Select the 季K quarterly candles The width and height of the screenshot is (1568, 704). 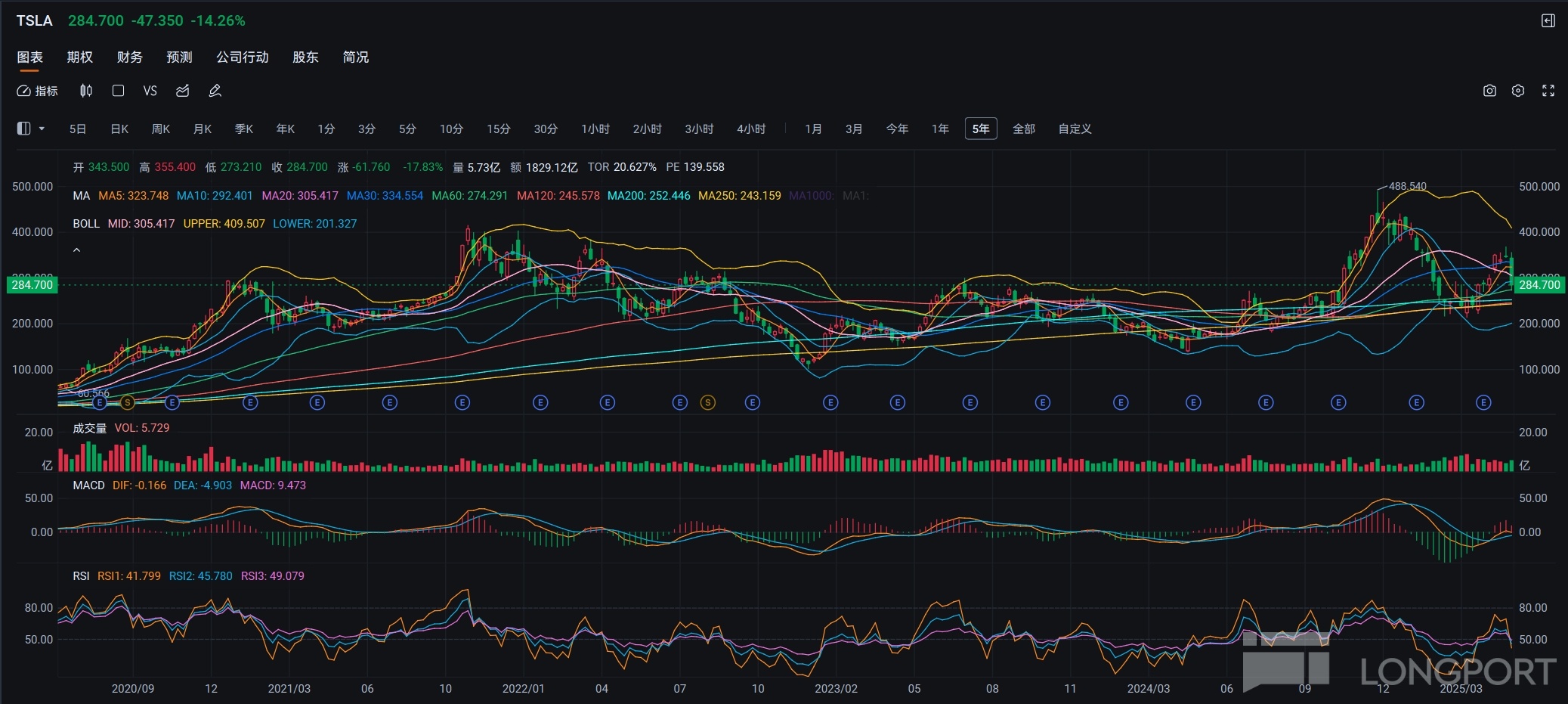(244, 129)
